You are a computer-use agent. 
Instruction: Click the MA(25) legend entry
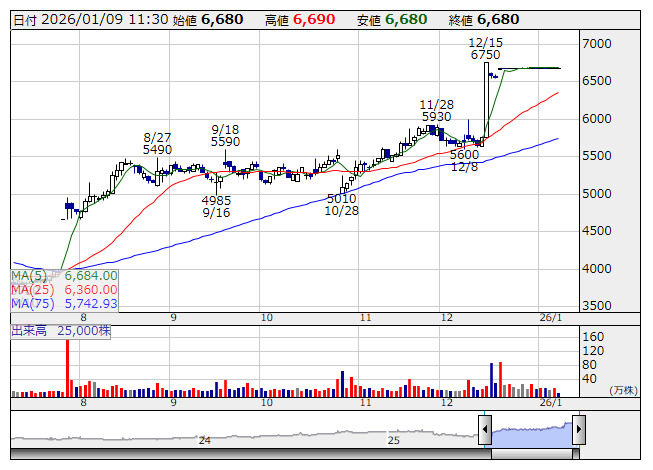(x=65, y=289)
